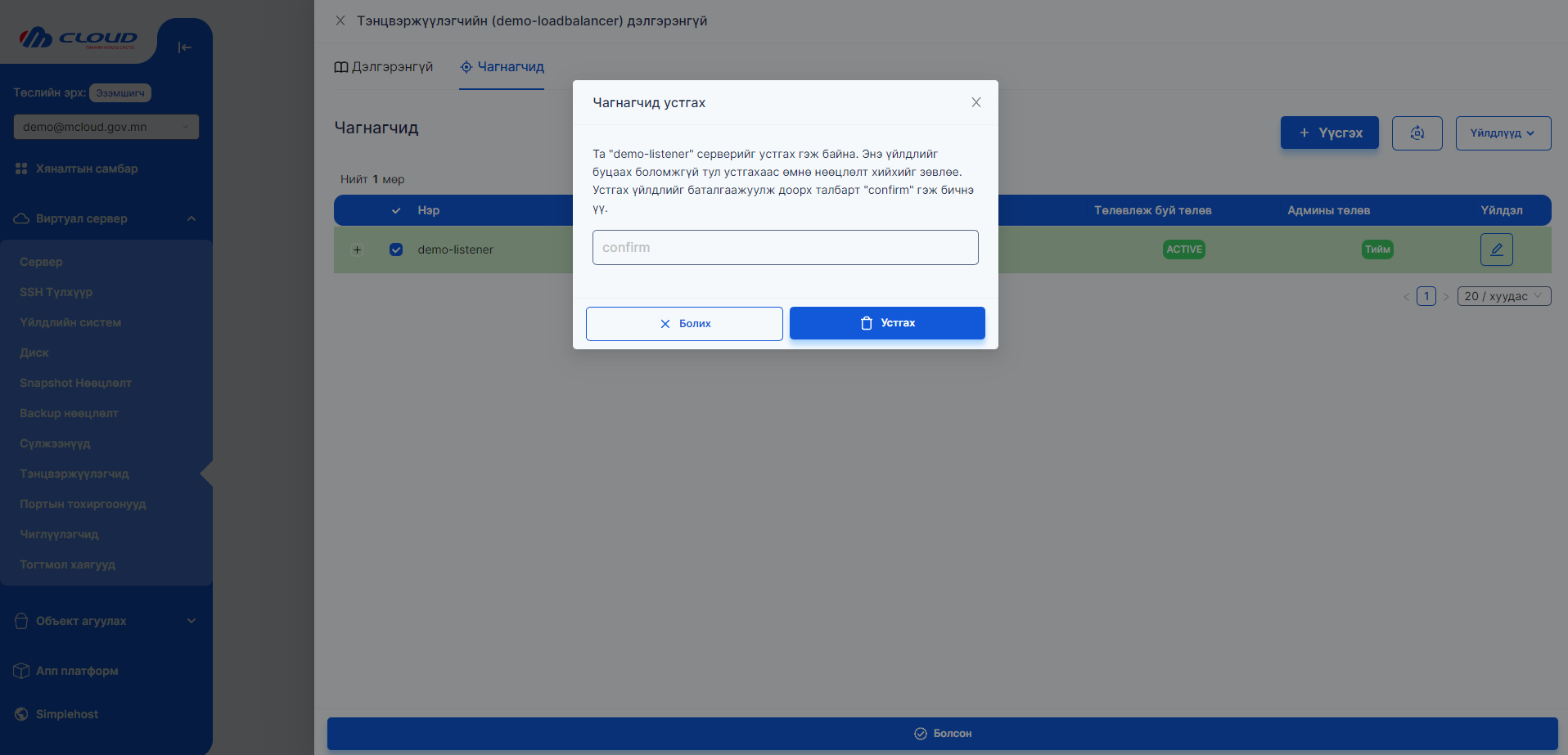Collapse the sidebar with the arrow icon
This screenshot has height=755, width=1568.
(x=185, y=47)
